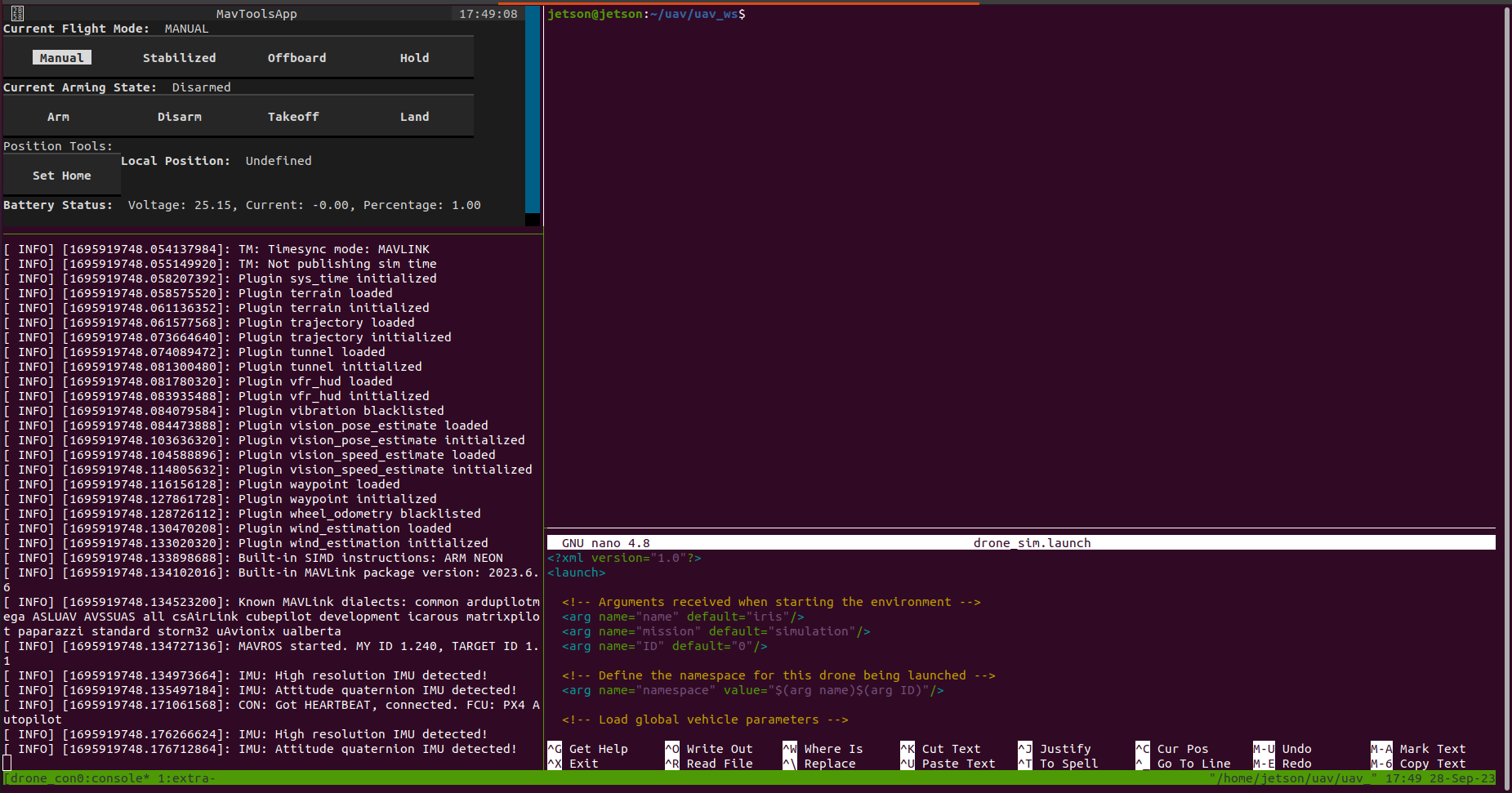Click the clock 17:49:08 in MavToolsApp

click(x=488, y=14)
